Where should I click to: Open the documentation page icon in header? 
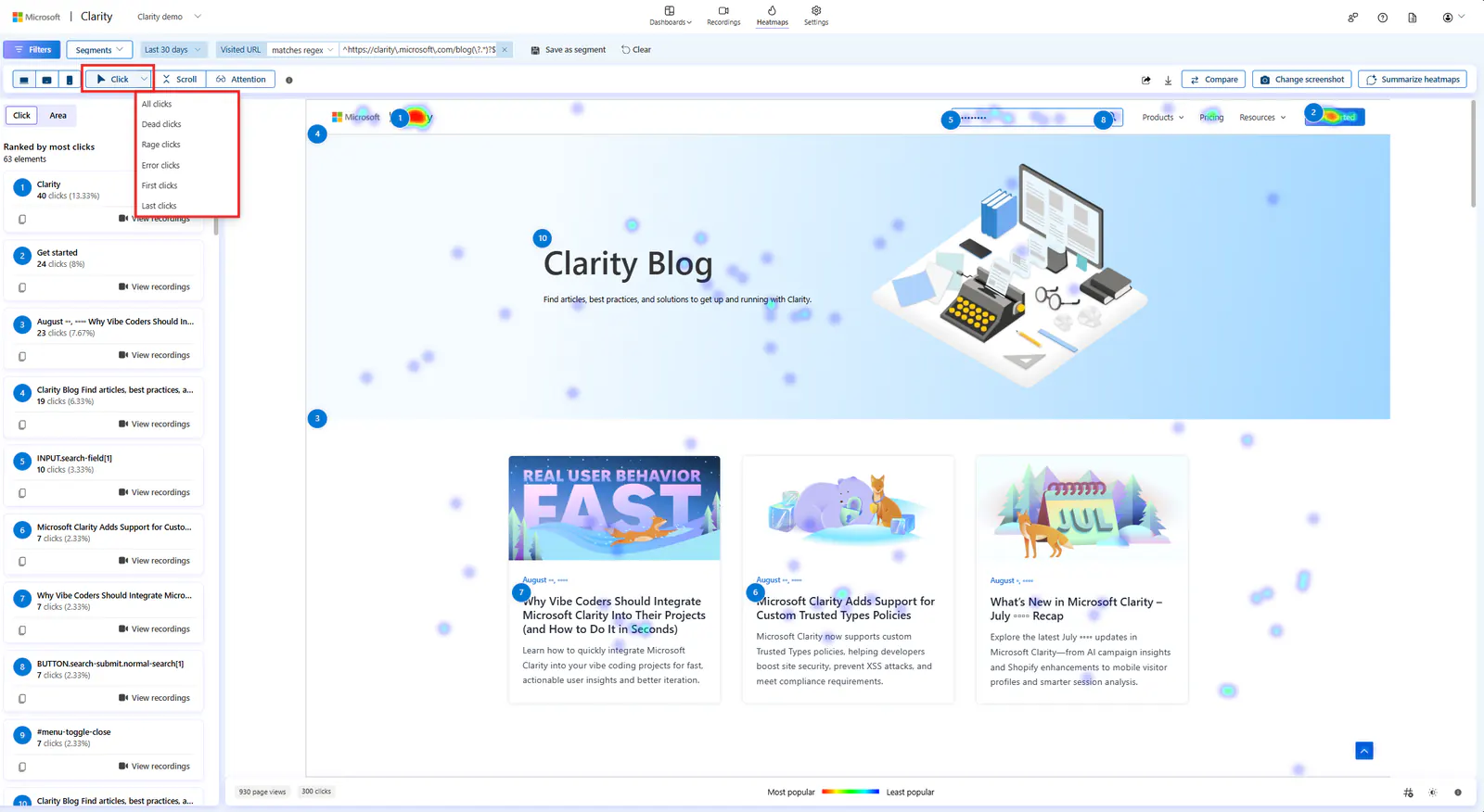click(1413, 18)
